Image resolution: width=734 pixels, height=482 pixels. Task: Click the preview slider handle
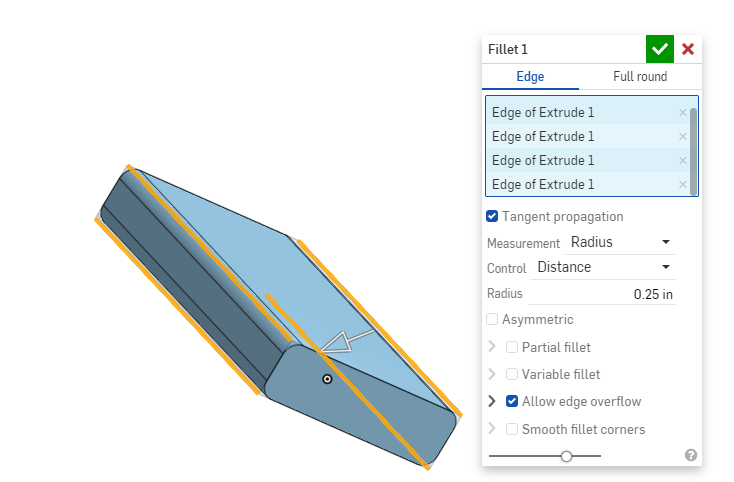(x=567, y=456)
